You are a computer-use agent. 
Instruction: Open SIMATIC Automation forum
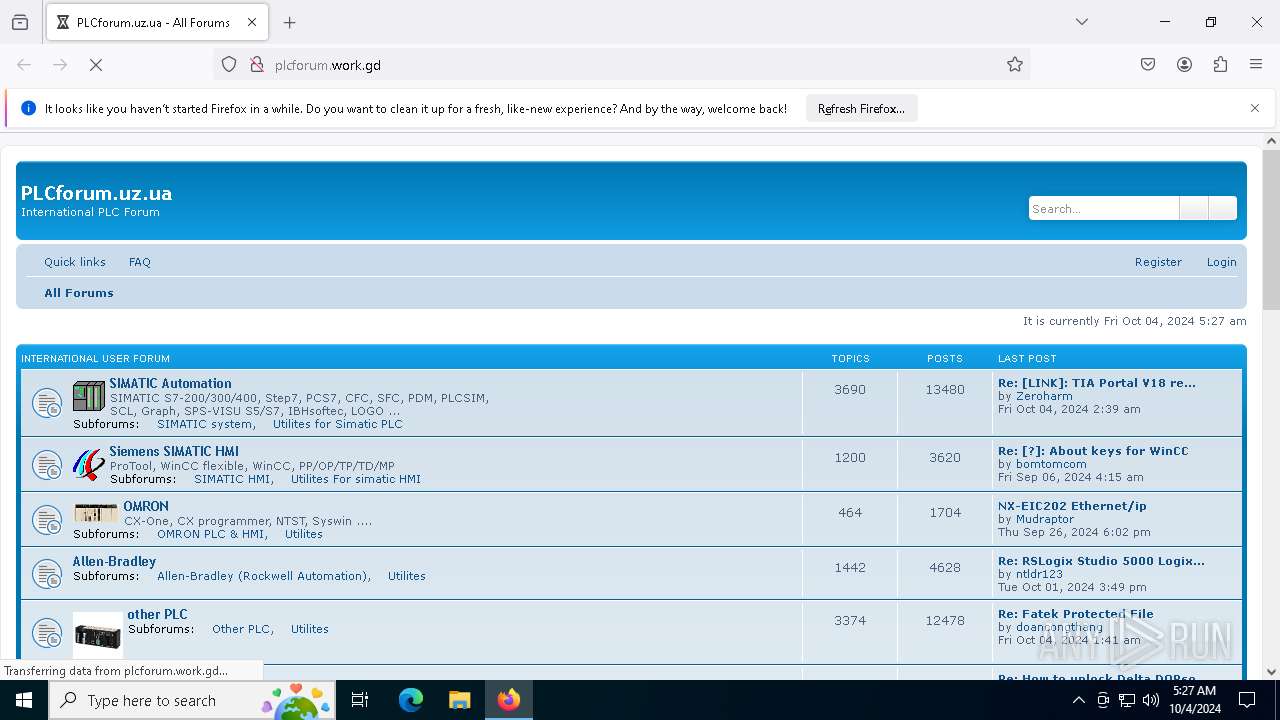(x=170, y=383)
